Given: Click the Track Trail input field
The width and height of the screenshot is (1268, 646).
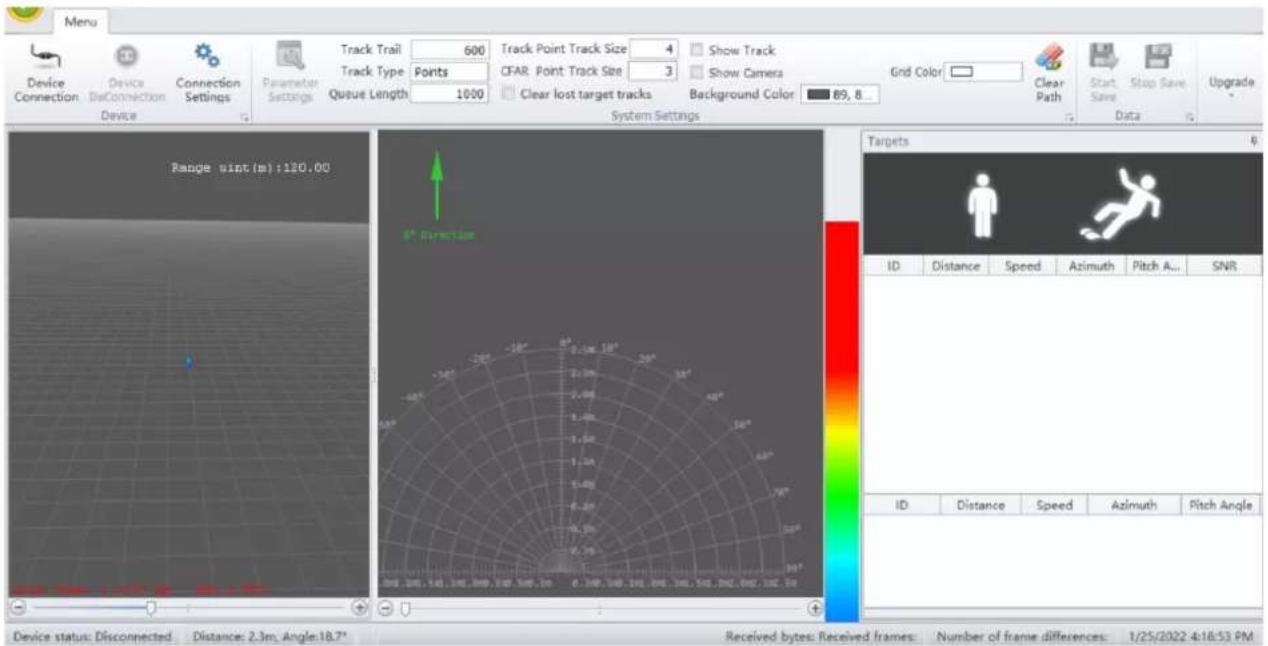Looking at the screenshot, I should pyautogui.click(x=450, y=50).
